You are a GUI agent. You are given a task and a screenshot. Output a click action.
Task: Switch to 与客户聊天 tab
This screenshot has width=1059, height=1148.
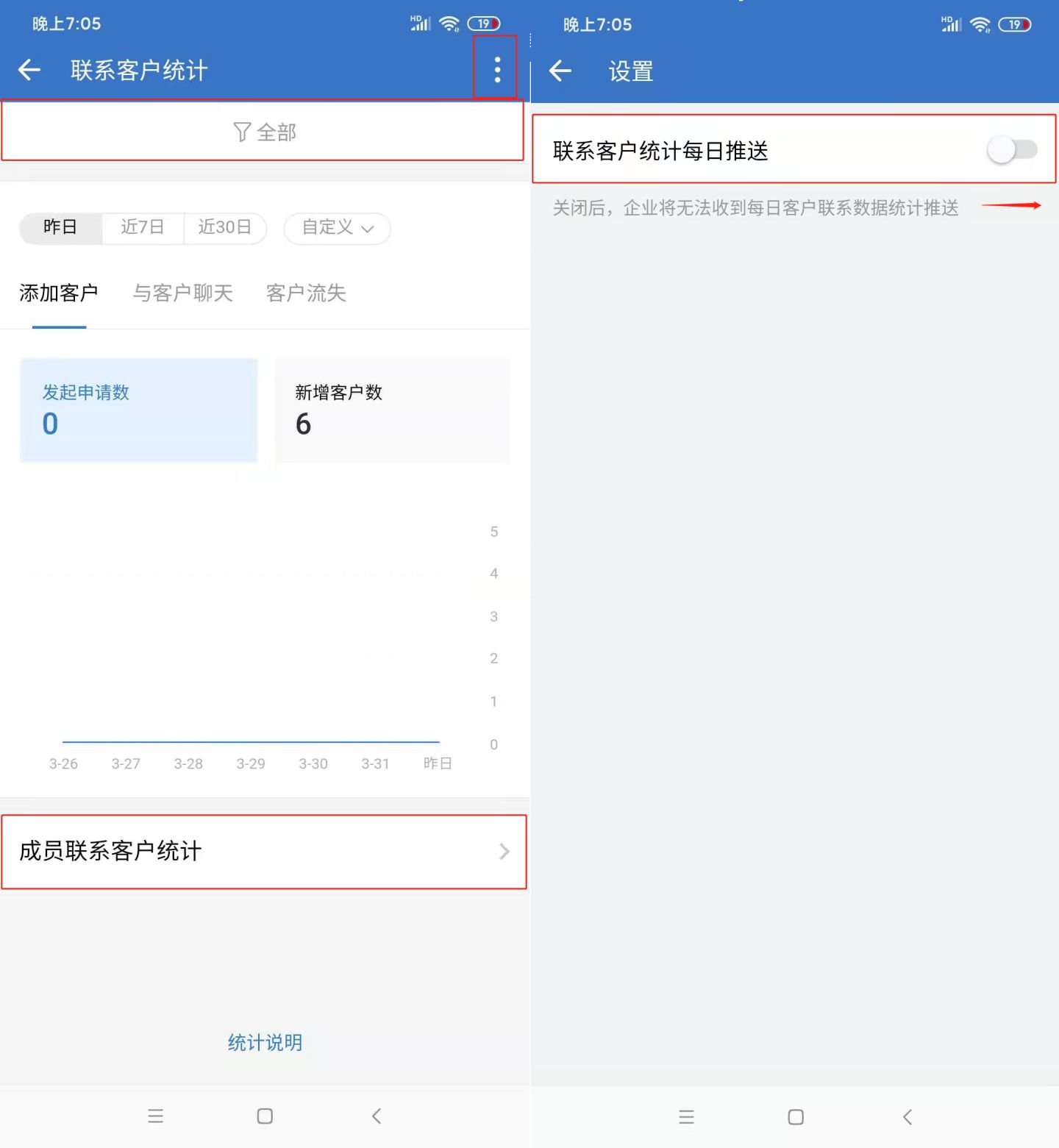click(x=182, y=293)
